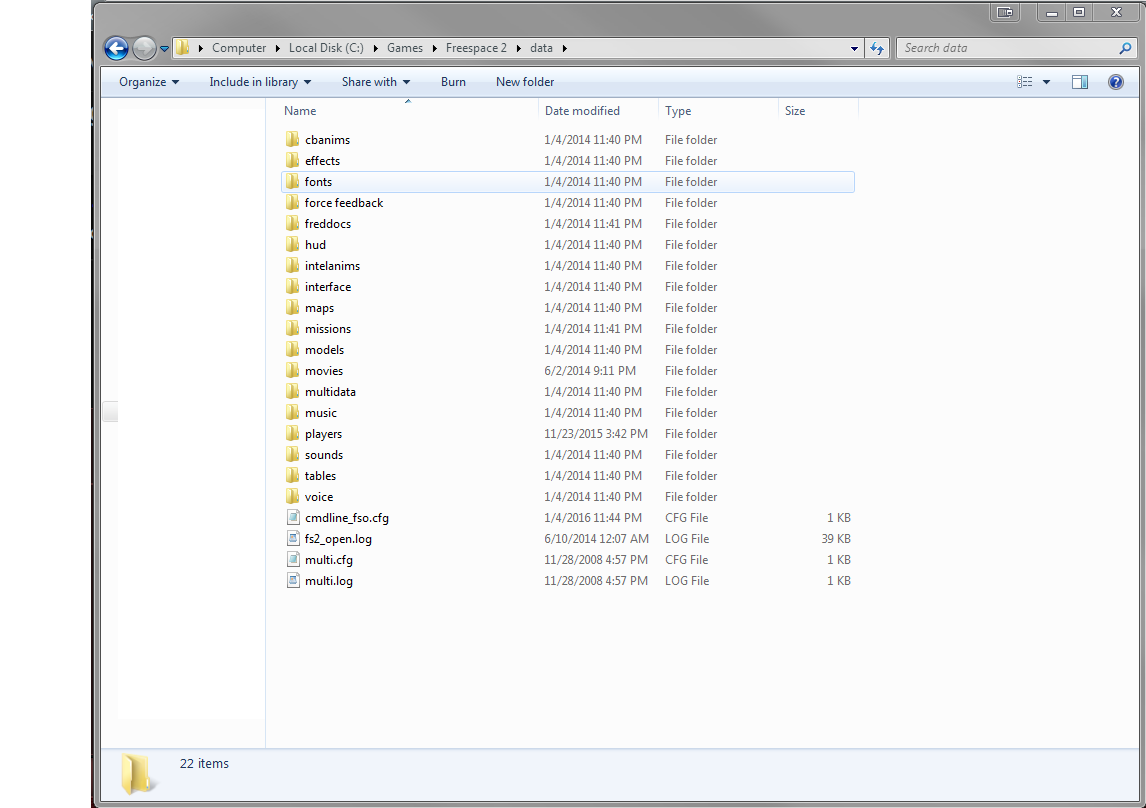Select the fs2_open.log file name
Image resolution: width=1146 pixels, height=808 pixels.
coord(338,539)
